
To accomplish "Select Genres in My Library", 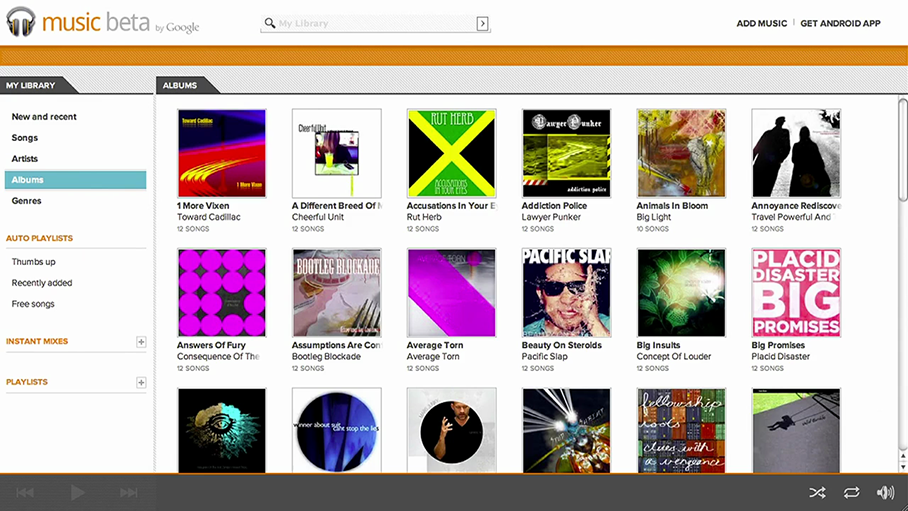I will tap(27, 201).
